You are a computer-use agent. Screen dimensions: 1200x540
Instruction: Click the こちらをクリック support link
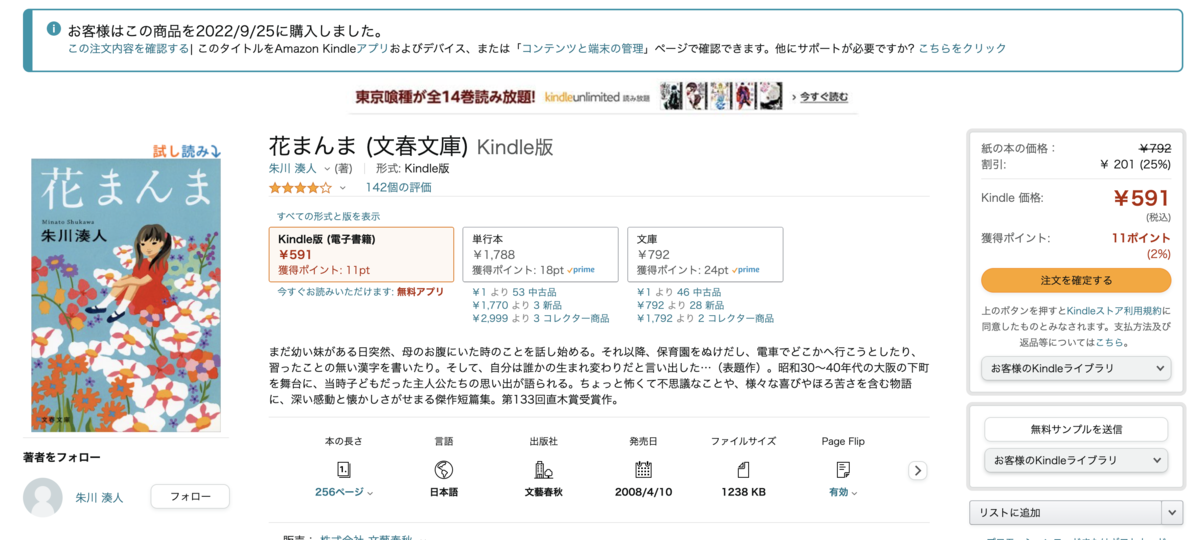click(962, 48)
